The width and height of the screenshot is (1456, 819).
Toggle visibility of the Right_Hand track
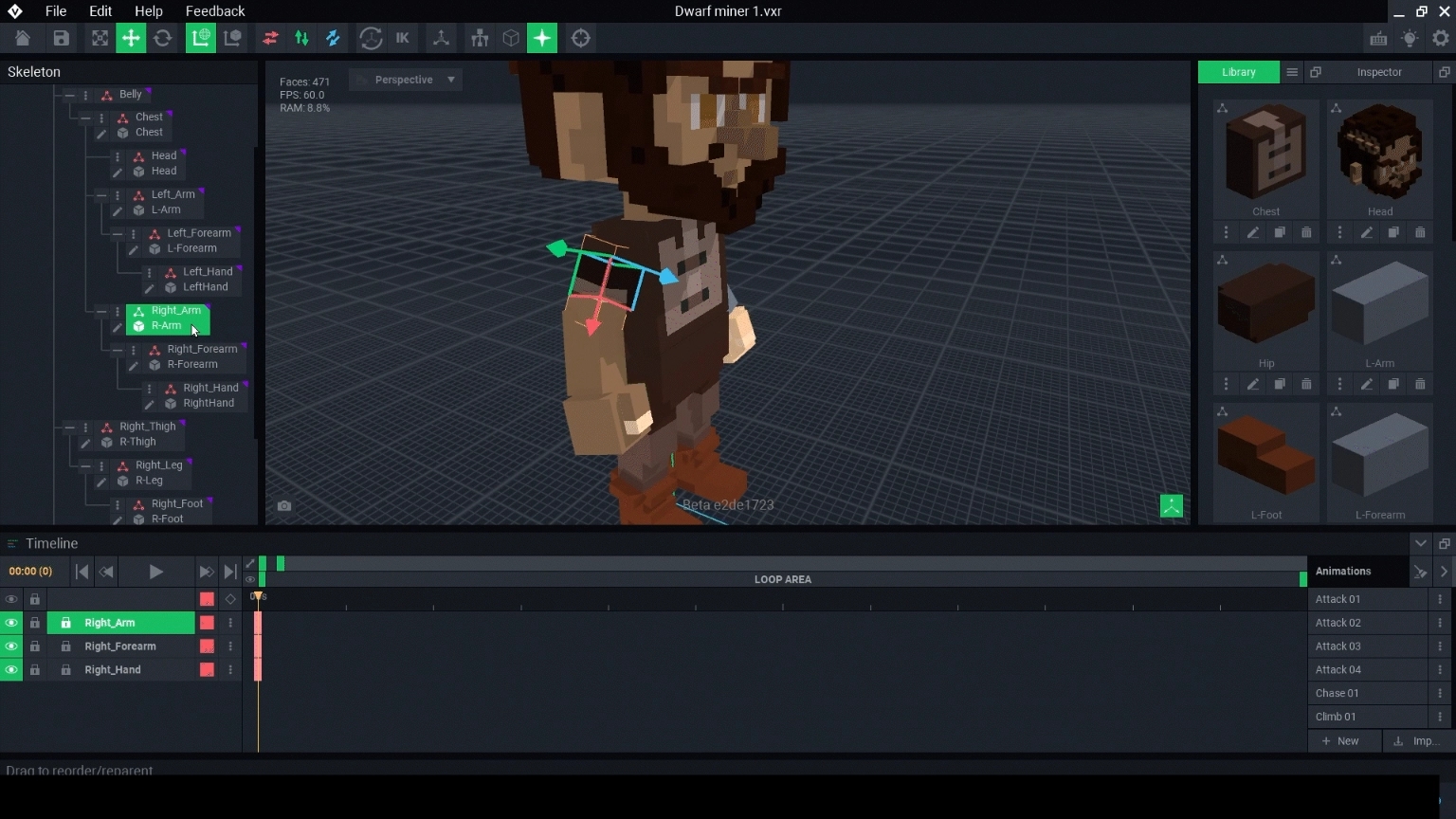click(x=11, y=670)
